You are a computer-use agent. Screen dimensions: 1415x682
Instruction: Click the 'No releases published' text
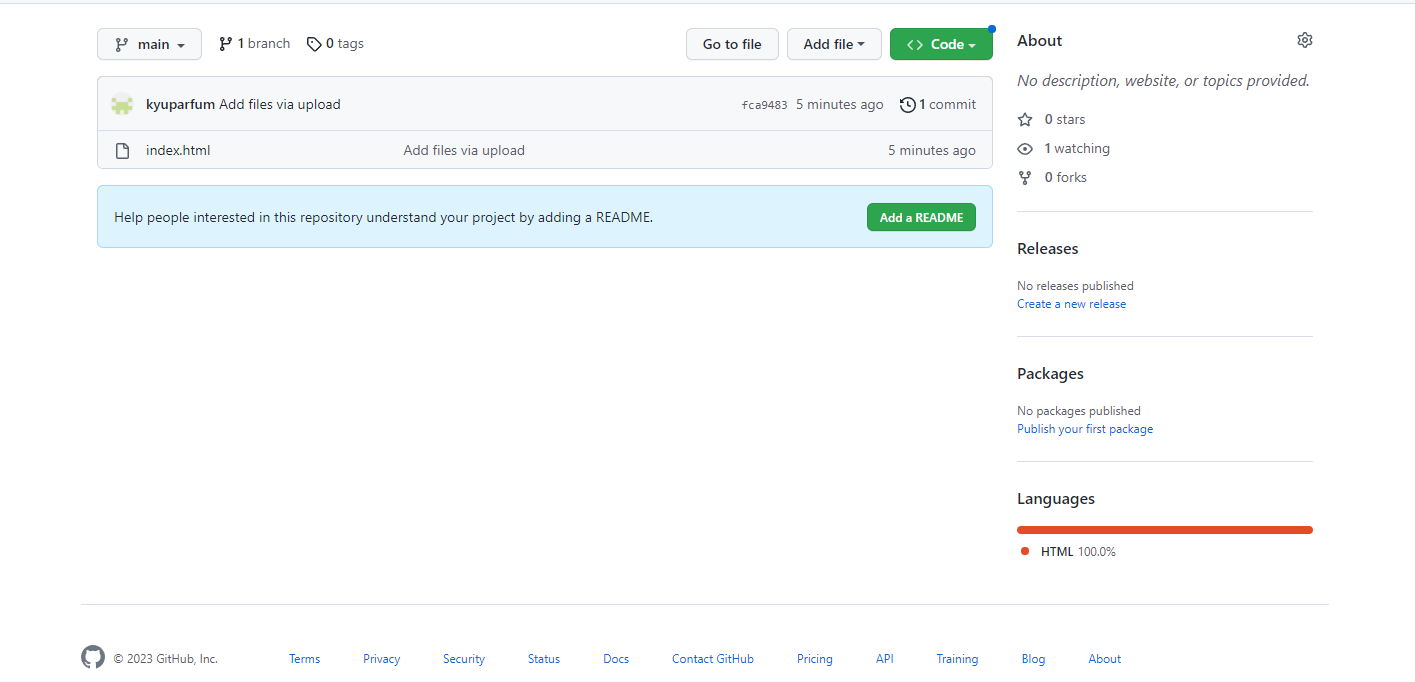tap(1075, 286)
